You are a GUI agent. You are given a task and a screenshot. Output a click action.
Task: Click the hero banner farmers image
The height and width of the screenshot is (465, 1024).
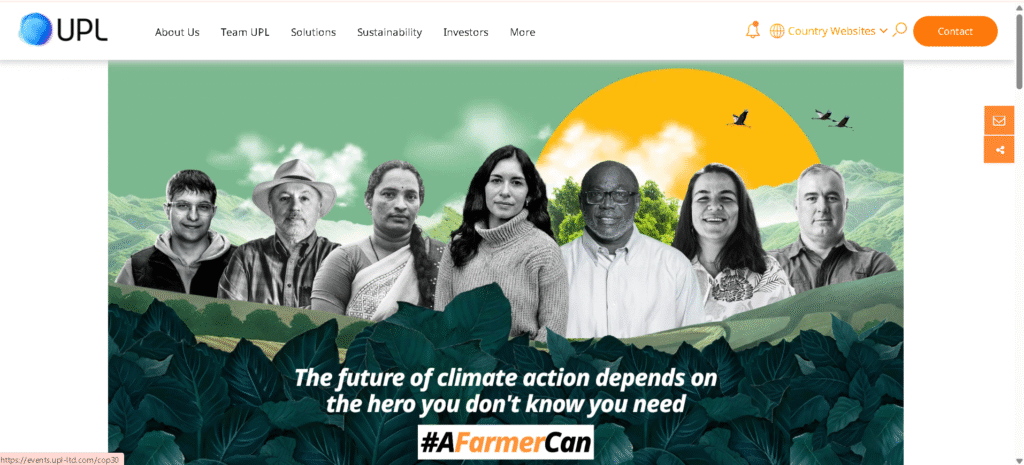[x=505, y=263]
